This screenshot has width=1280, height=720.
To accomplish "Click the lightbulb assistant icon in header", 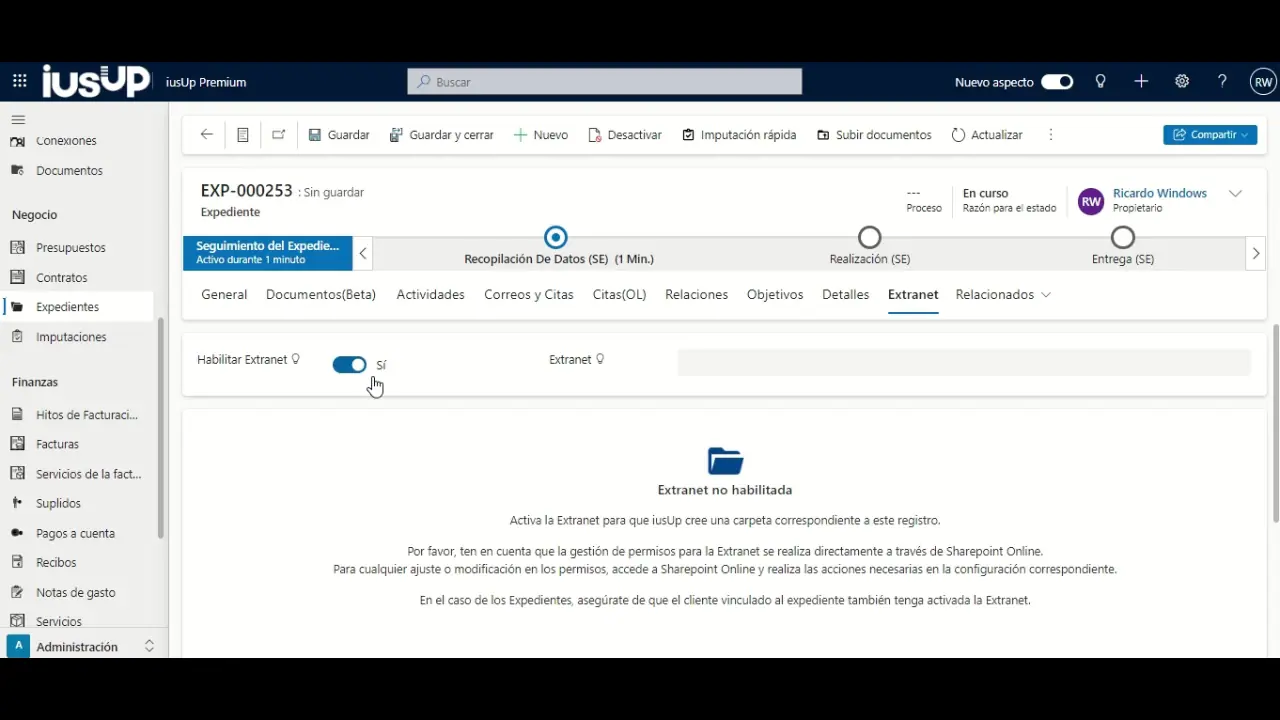I will 1101,82.
